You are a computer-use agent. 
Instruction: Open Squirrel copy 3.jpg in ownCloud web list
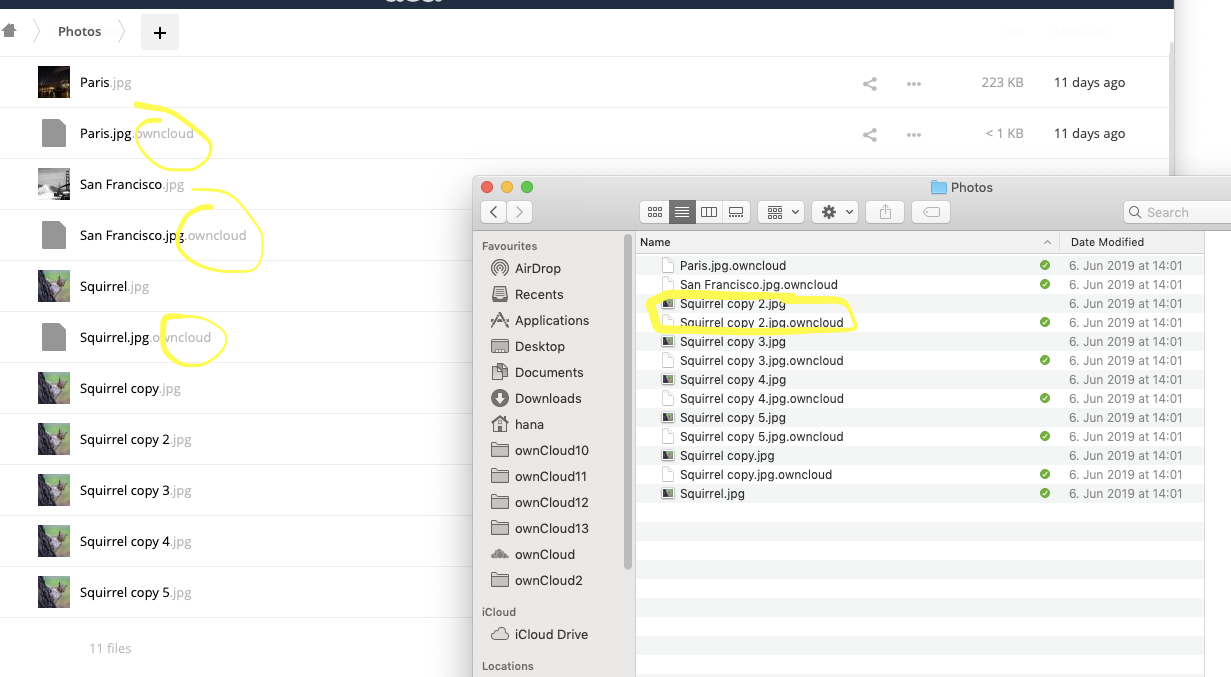135,490
